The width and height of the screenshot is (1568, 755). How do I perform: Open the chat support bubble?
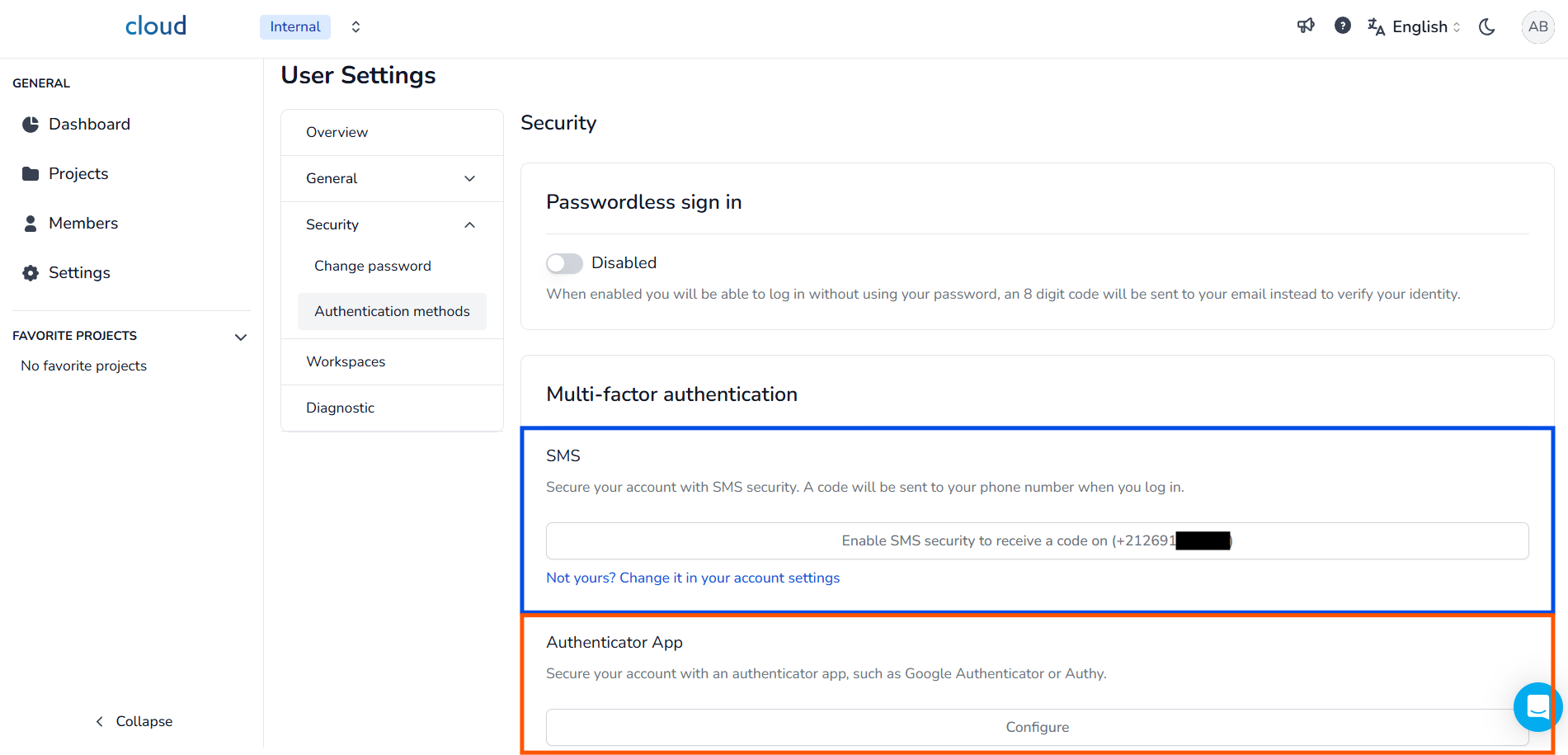tap(1537, 707)
